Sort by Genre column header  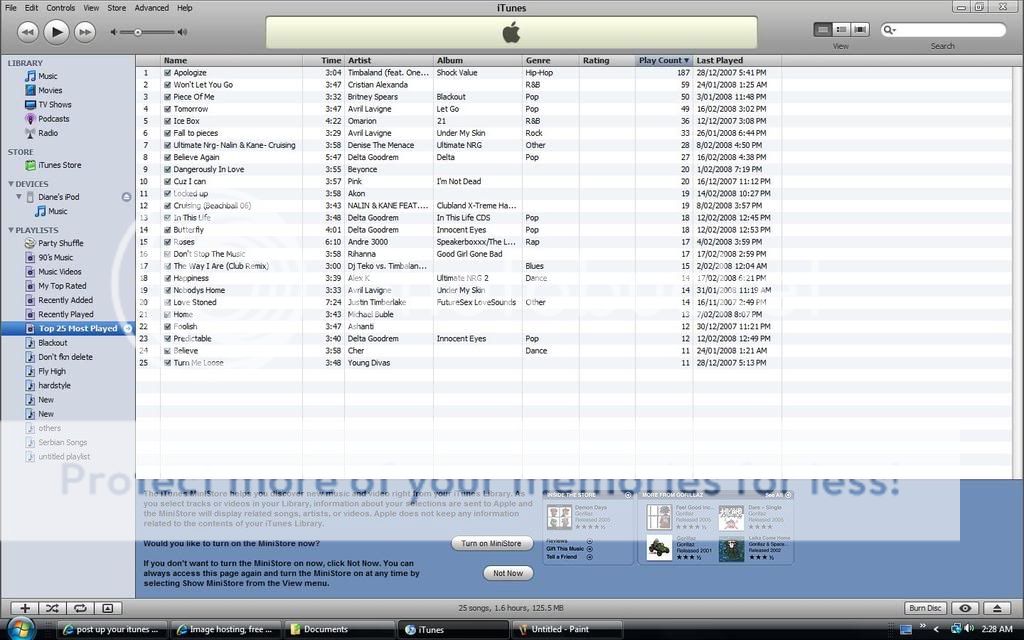pos(551,60)
